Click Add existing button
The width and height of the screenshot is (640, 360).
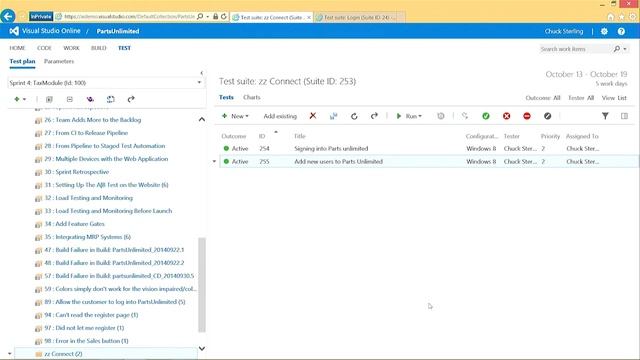click(280, 116)
